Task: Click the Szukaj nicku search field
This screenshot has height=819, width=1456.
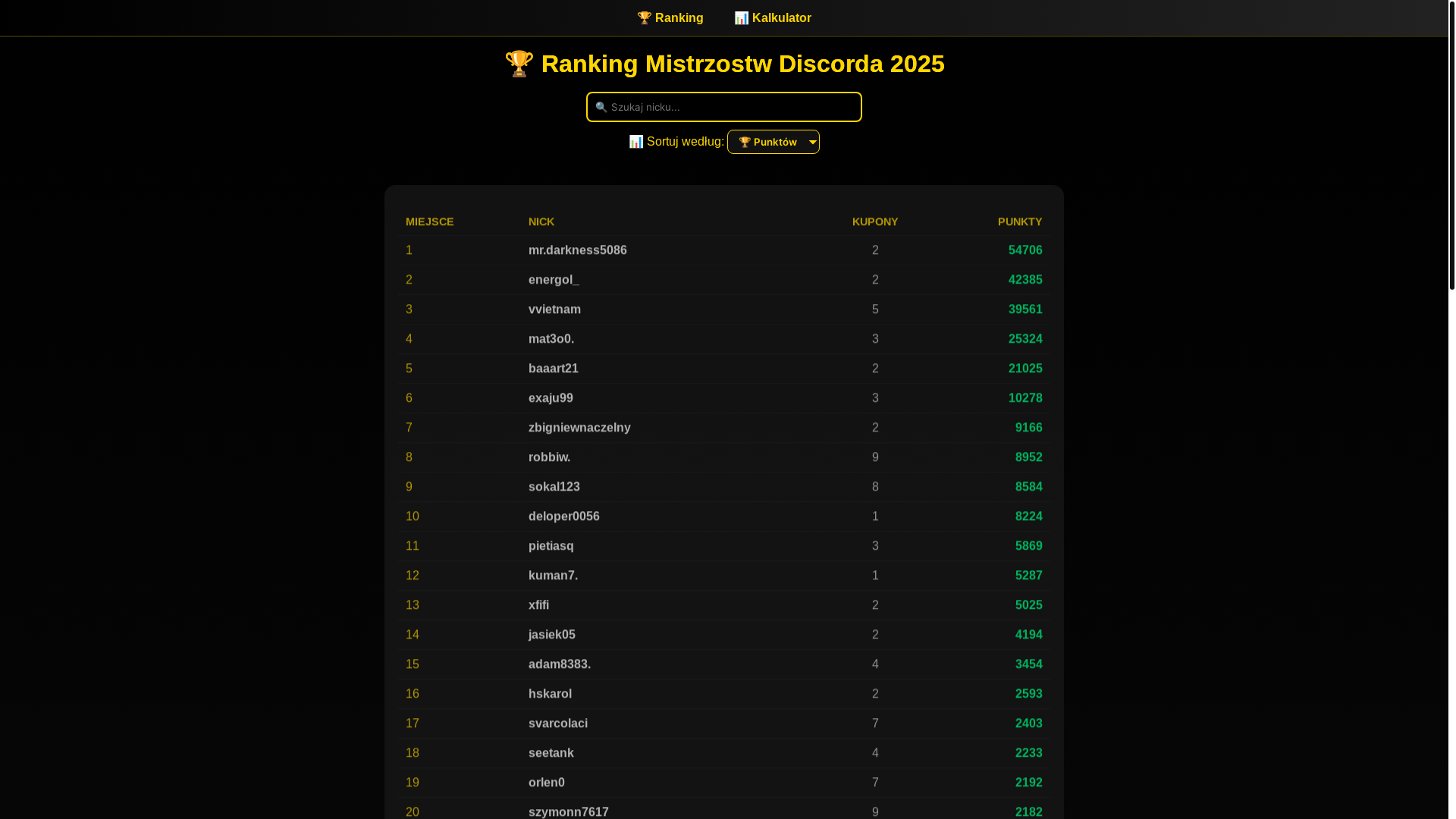Action: 724,107
